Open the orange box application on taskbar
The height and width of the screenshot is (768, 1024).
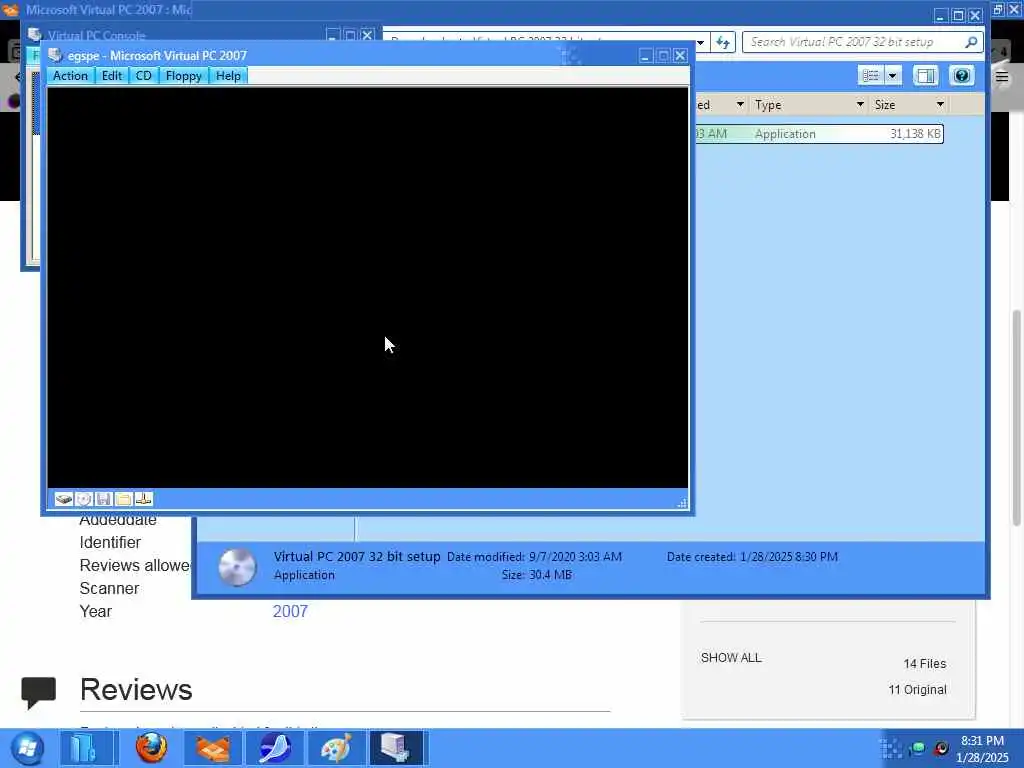pyautogui.click(x=213, y=748)
